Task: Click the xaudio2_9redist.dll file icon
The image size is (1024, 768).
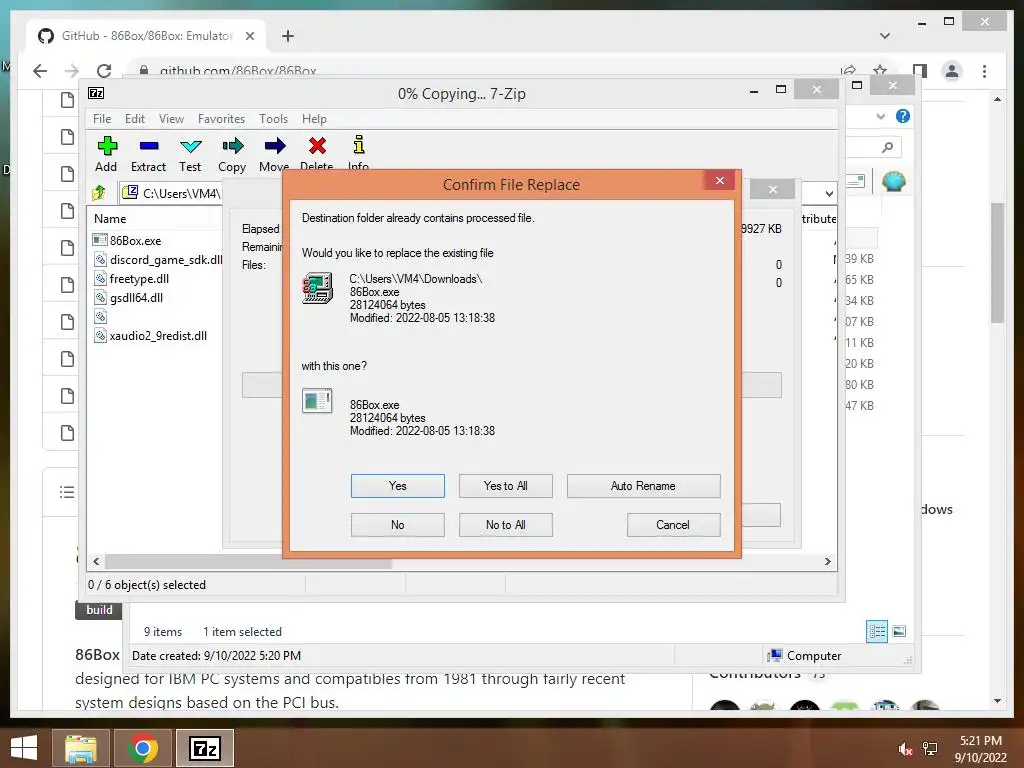Action: tap(100, 336)
